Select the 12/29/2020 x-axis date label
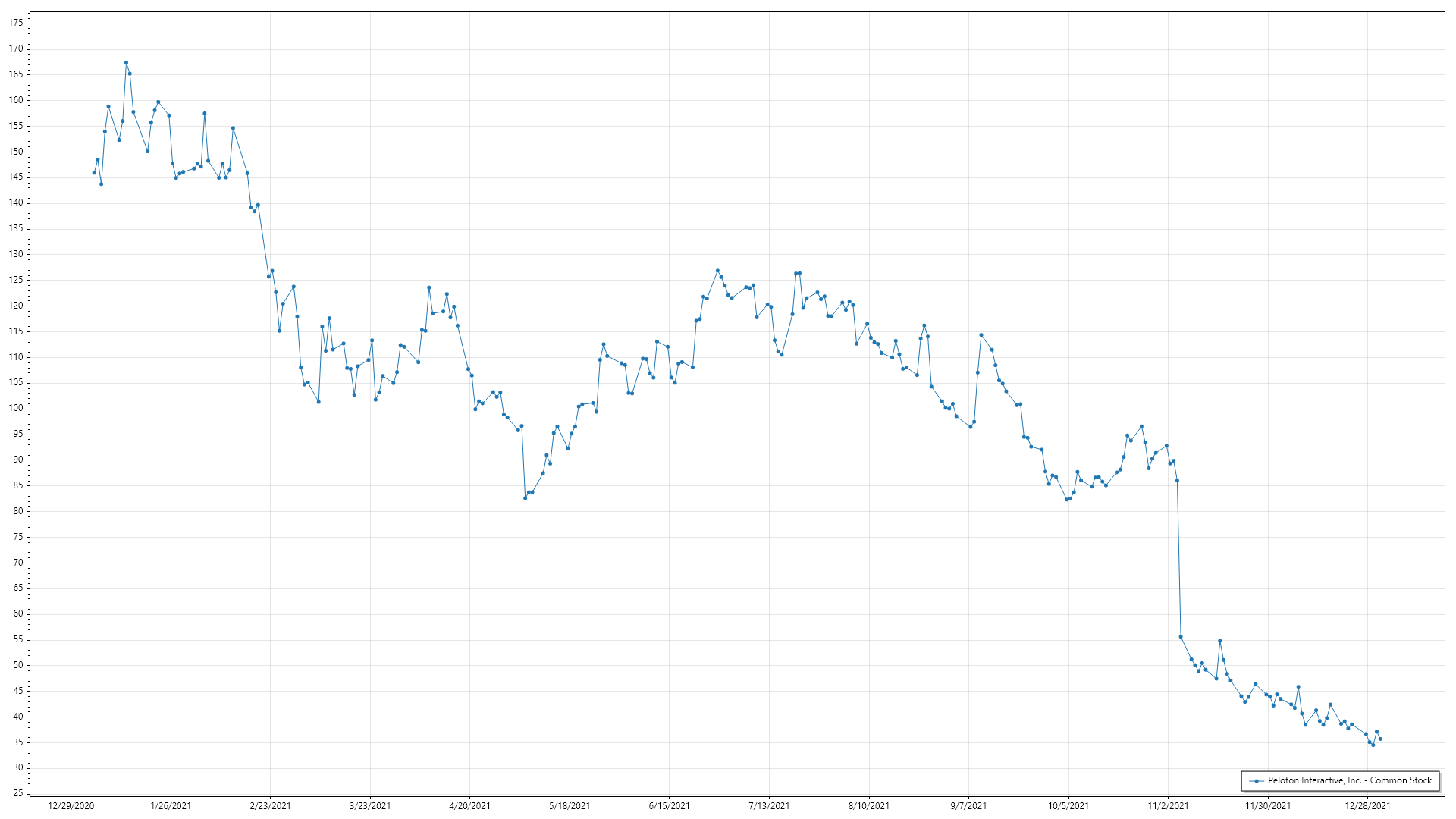 click(x=71, y=805)
